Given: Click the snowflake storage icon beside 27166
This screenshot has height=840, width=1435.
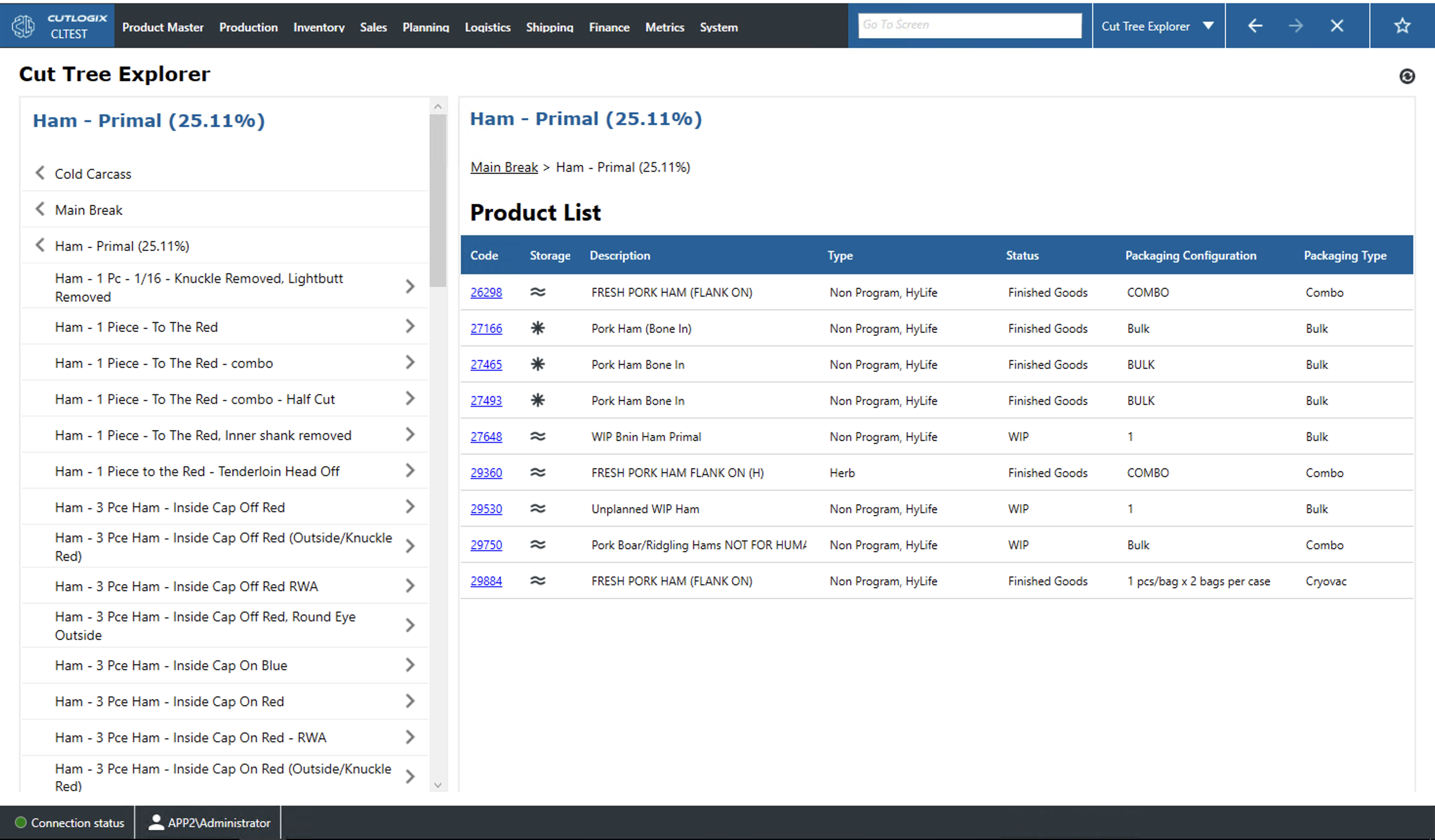Looking at the screenshot, I should click(x=537, y=328).
